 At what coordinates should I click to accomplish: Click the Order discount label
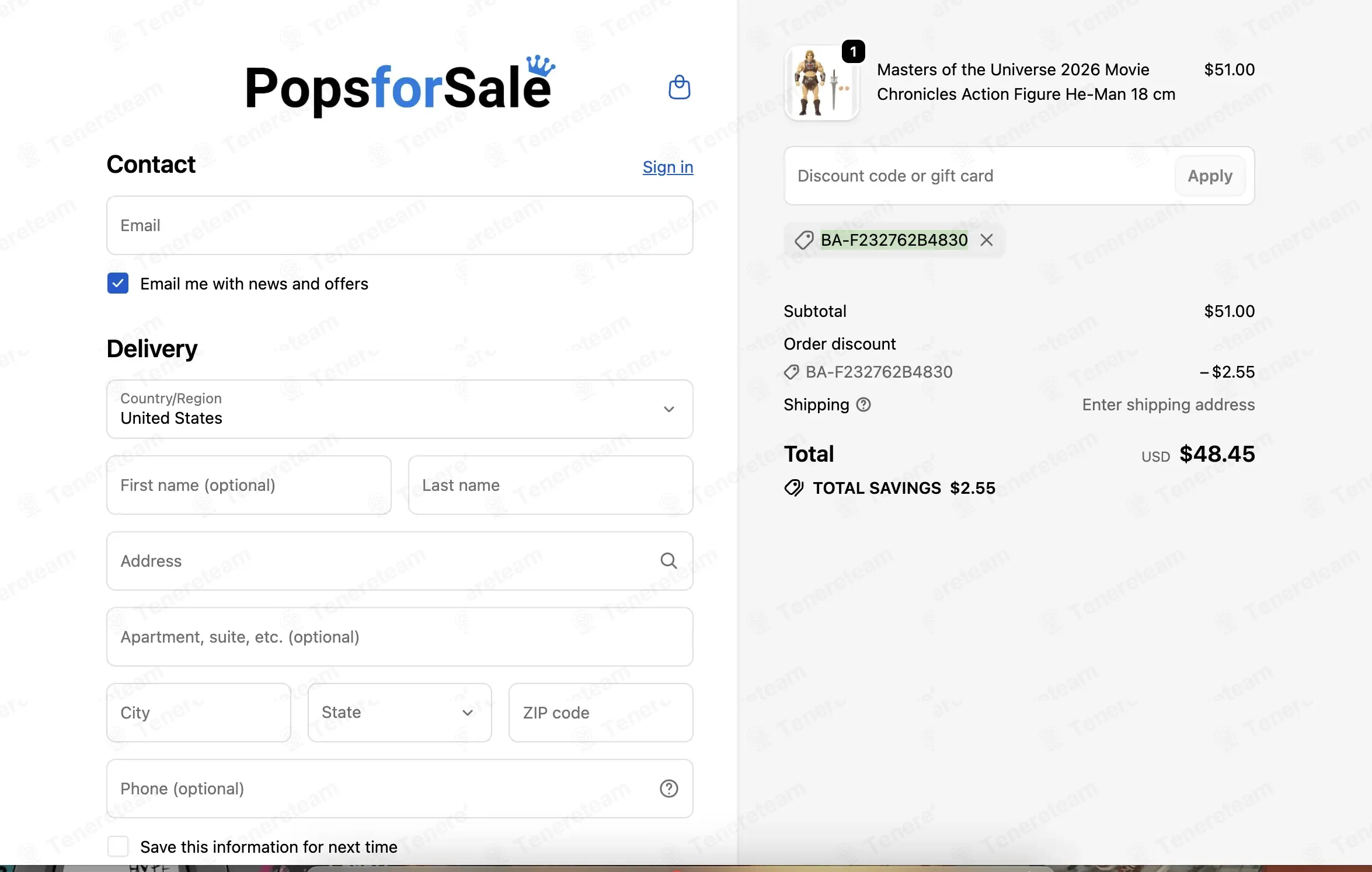pyautogui.click(x=840, y=344)
